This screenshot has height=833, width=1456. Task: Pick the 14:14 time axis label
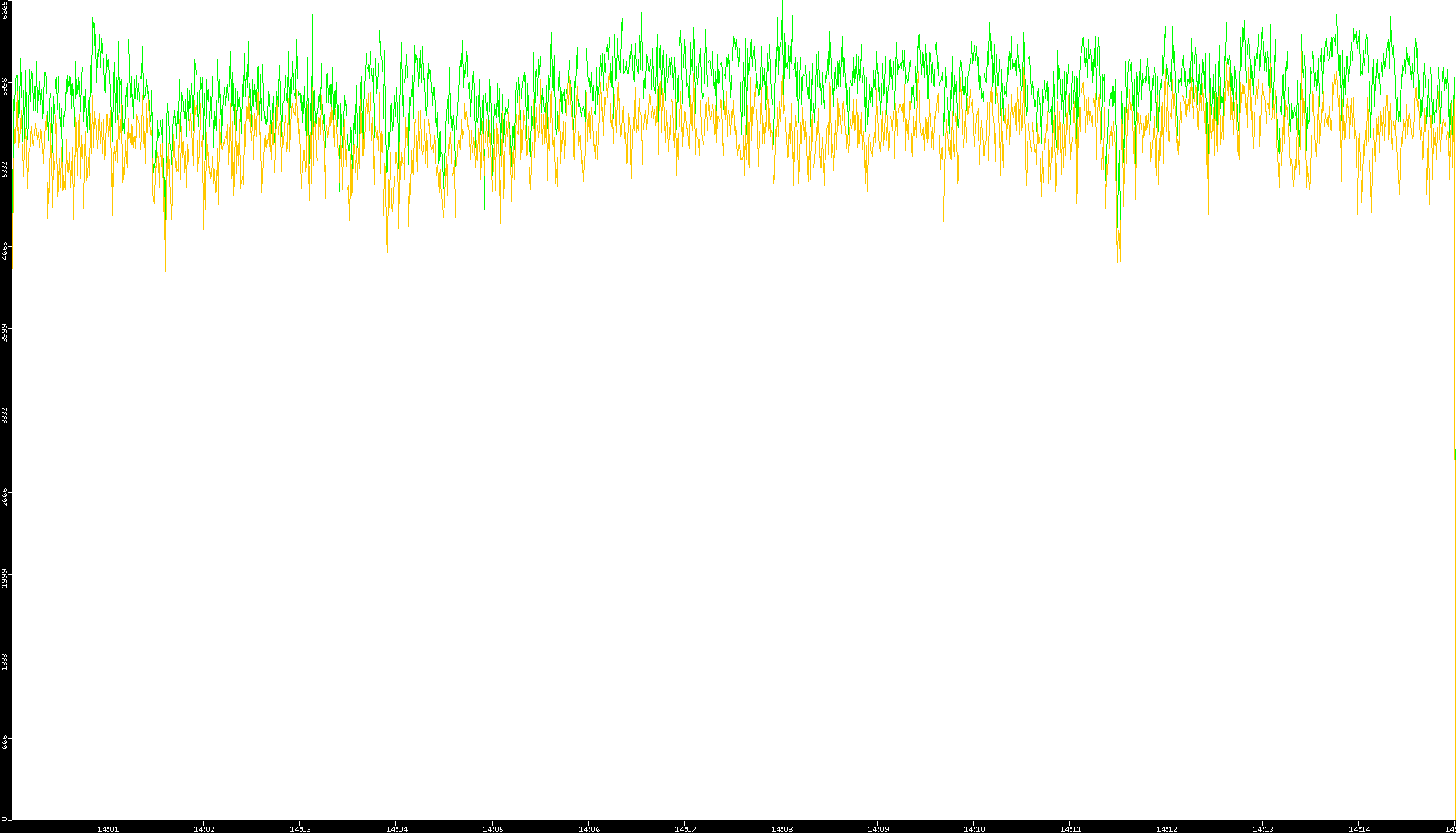point(1359,828)
